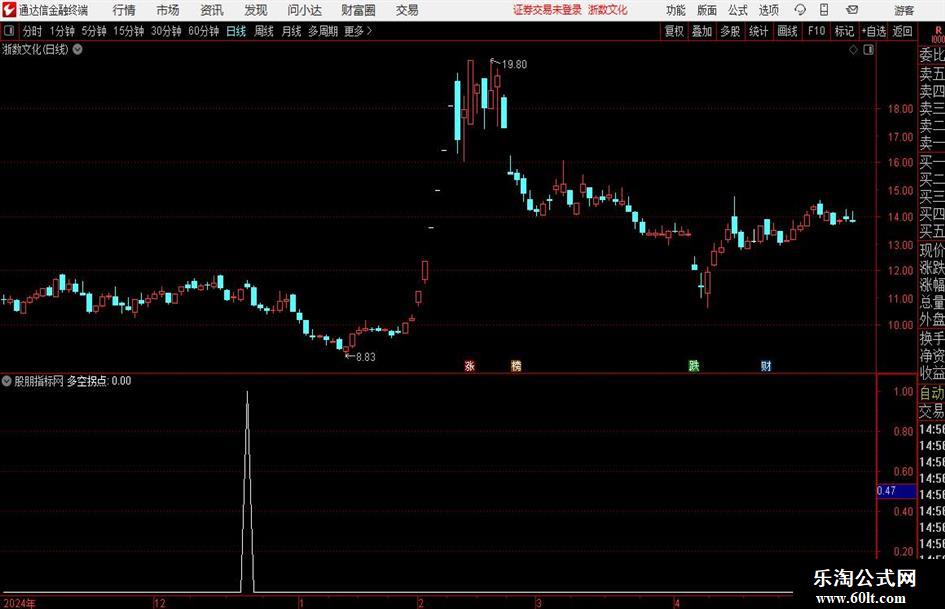Click the 通达信 red logo icon
This screenshot has width=945, height=609.
point(10,10)
